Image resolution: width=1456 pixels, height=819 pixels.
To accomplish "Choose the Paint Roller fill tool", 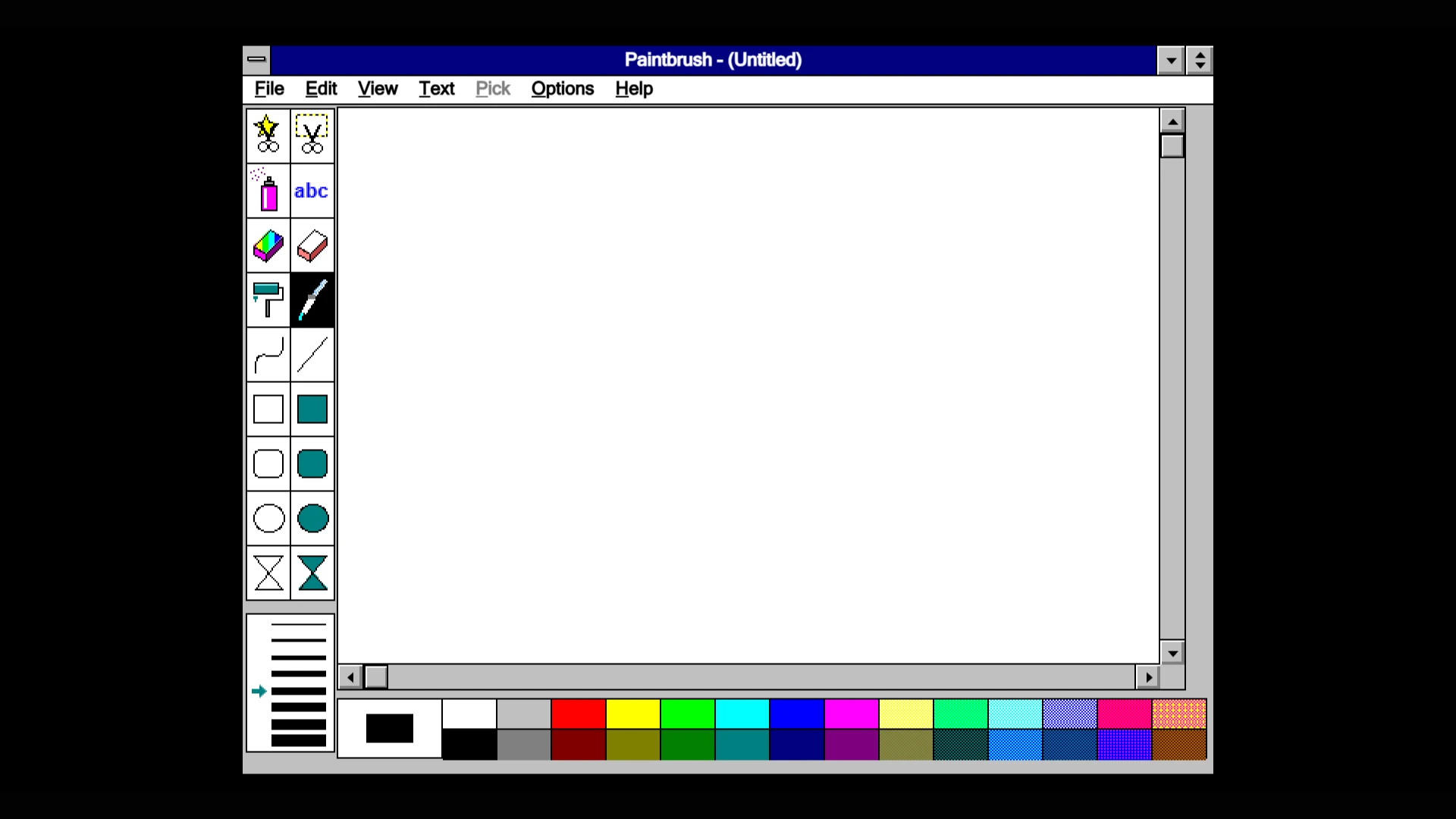I will pos(268,300).
